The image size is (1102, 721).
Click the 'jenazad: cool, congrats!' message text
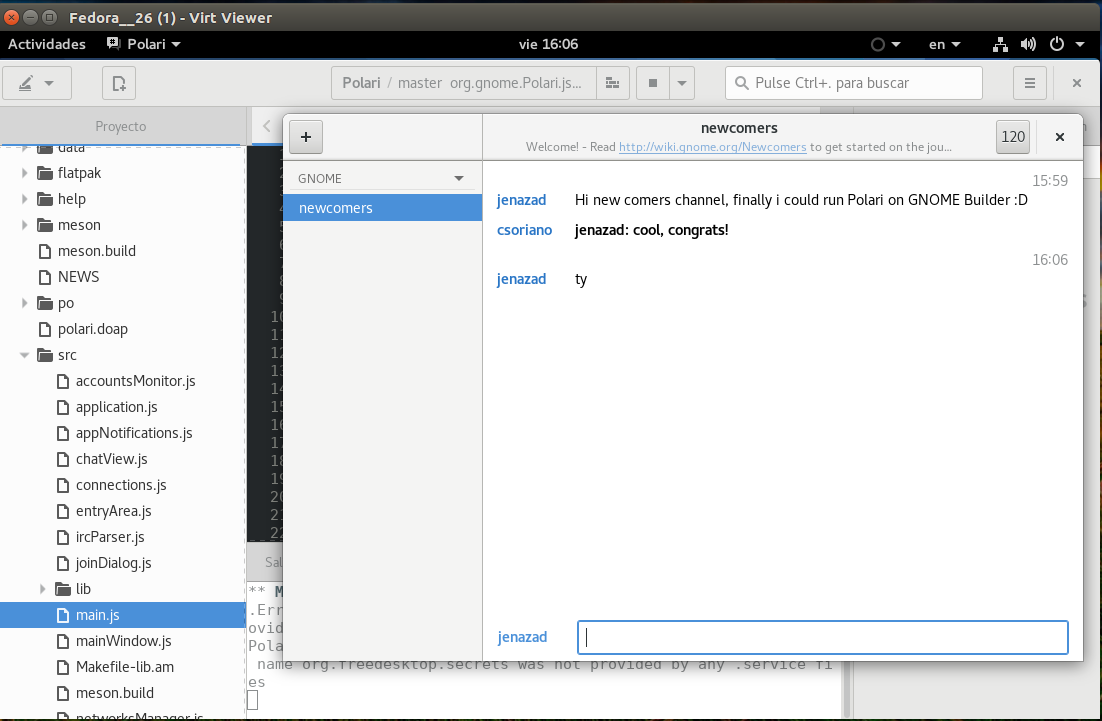[652, 230]
